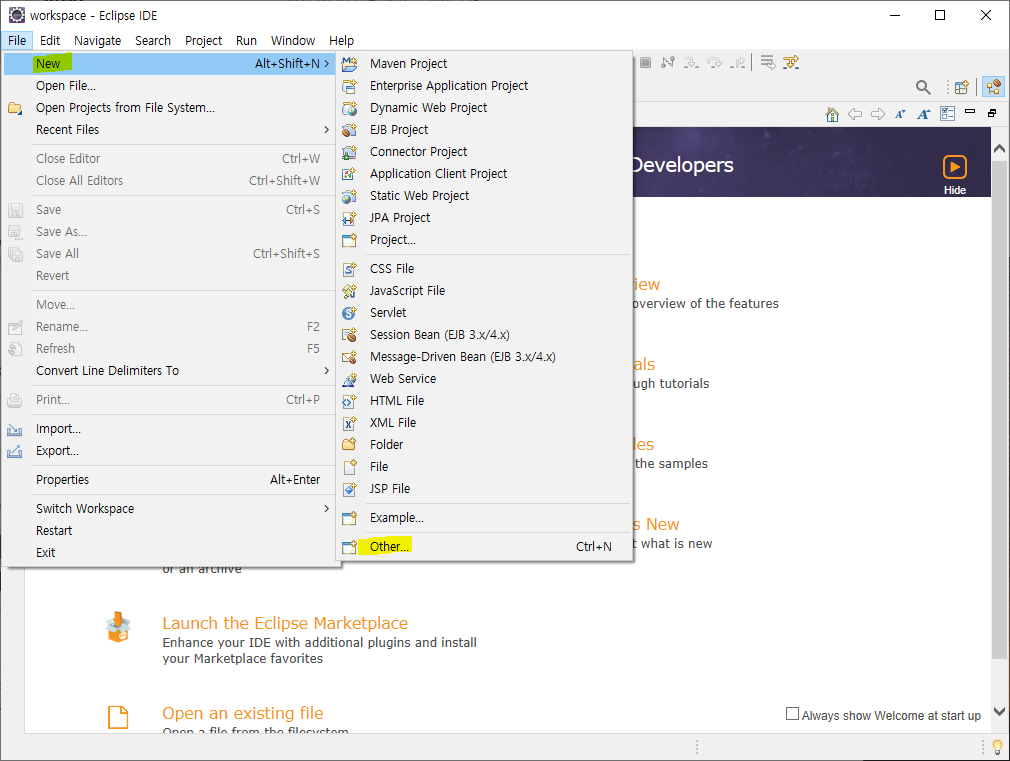Open the Help menu

[341, 41]
